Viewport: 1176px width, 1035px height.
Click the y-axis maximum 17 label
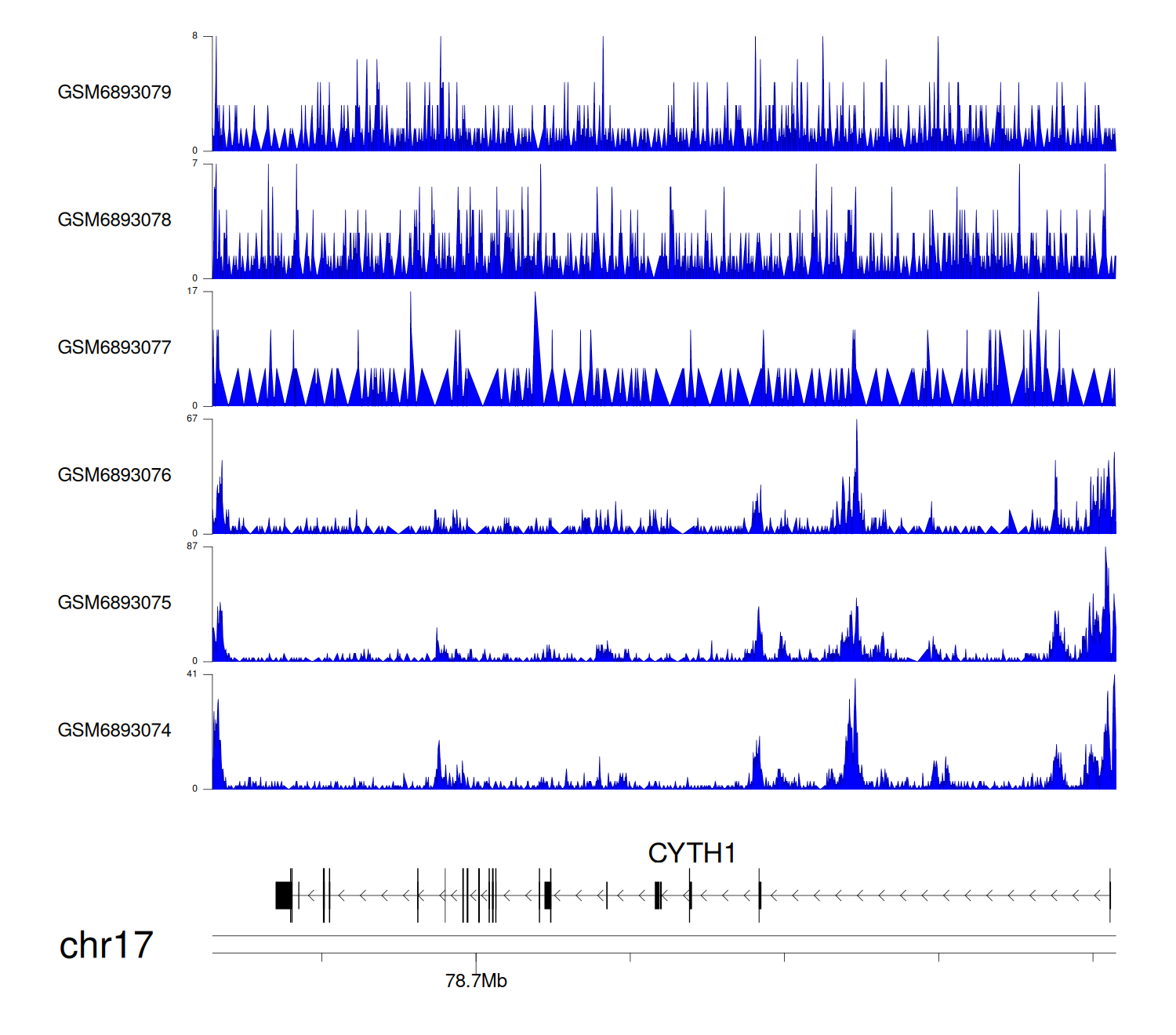(x=192, y=291)
